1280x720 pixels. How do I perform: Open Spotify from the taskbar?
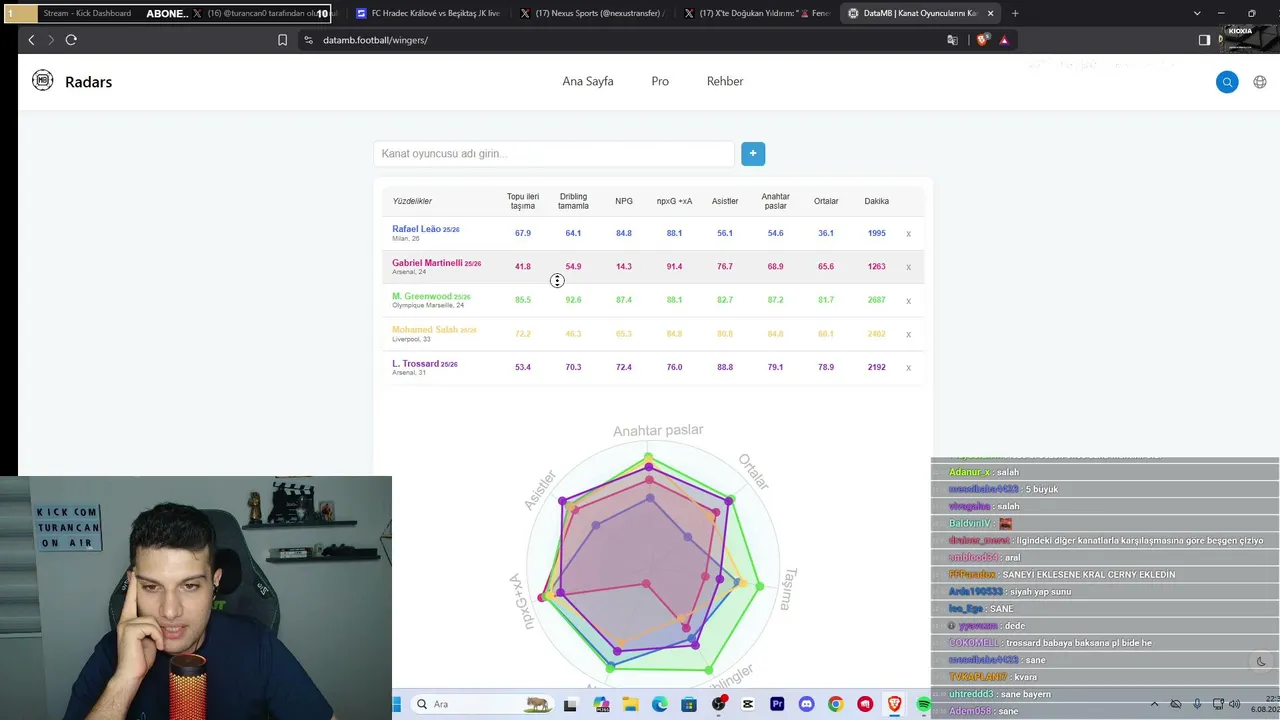(x=924, y=704)
